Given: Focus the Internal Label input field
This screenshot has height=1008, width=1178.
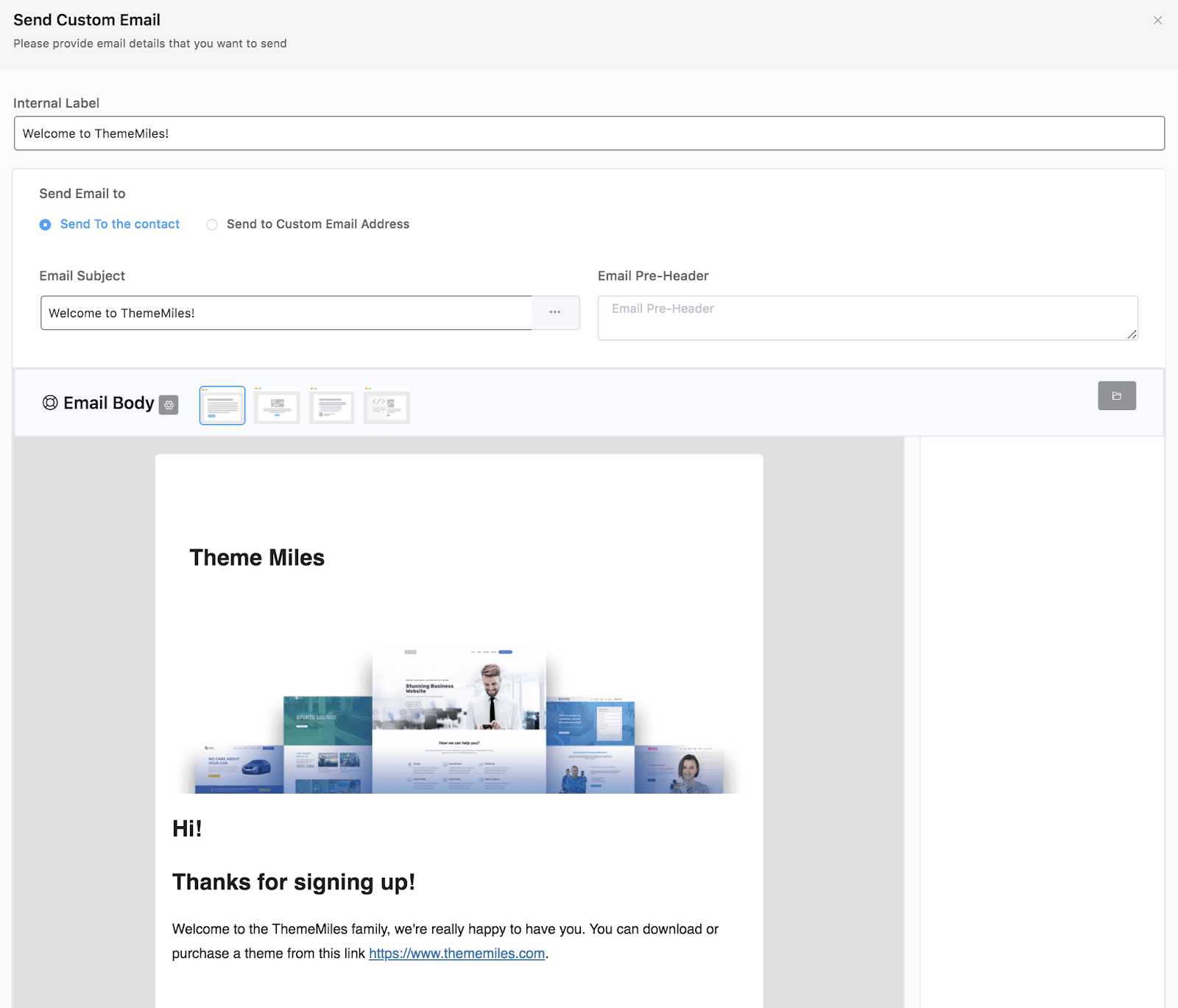Looking at the screenshot, I should click(x=589, y=133).
